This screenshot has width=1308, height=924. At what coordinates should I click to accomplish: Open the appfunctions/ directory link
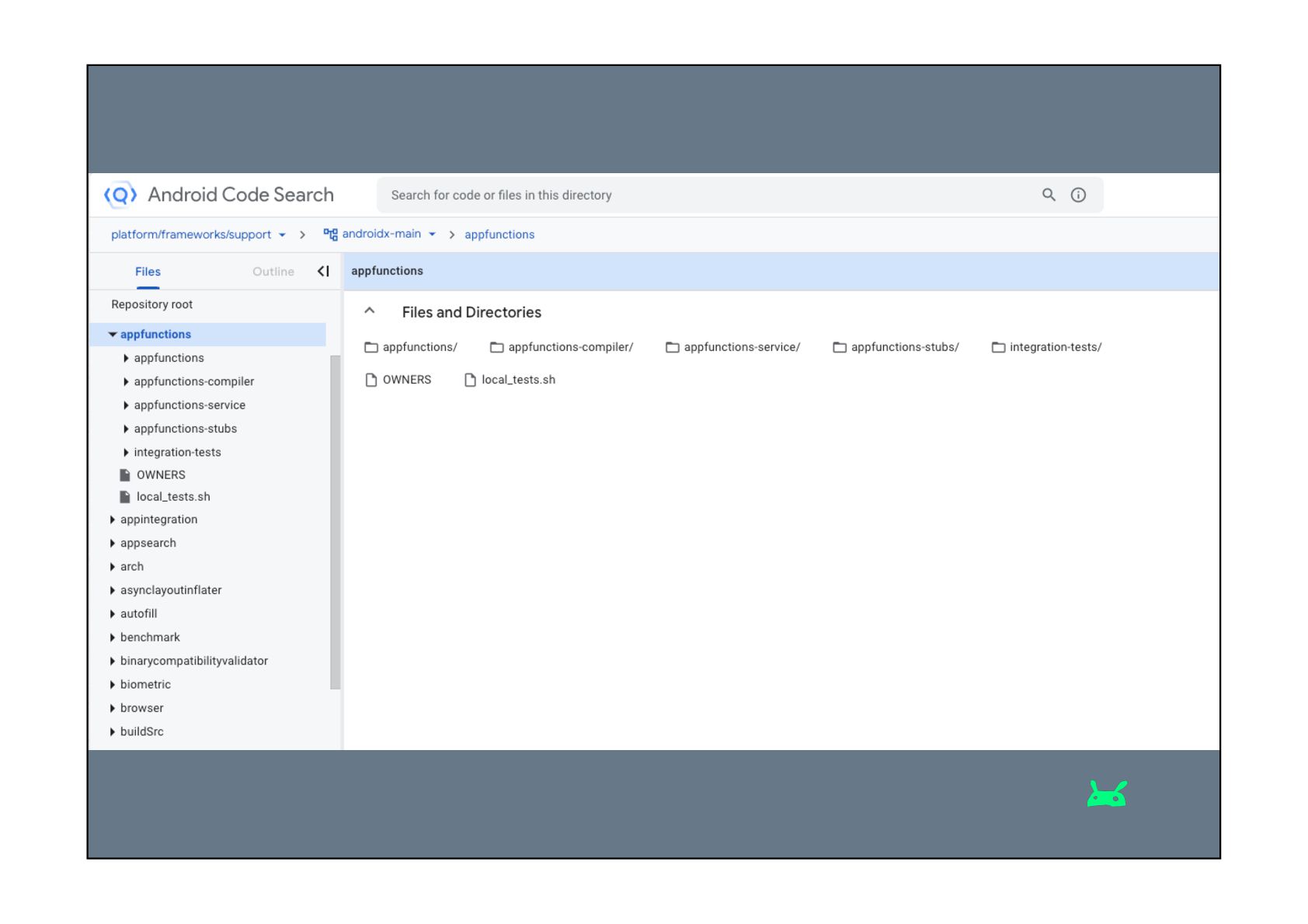420,347
